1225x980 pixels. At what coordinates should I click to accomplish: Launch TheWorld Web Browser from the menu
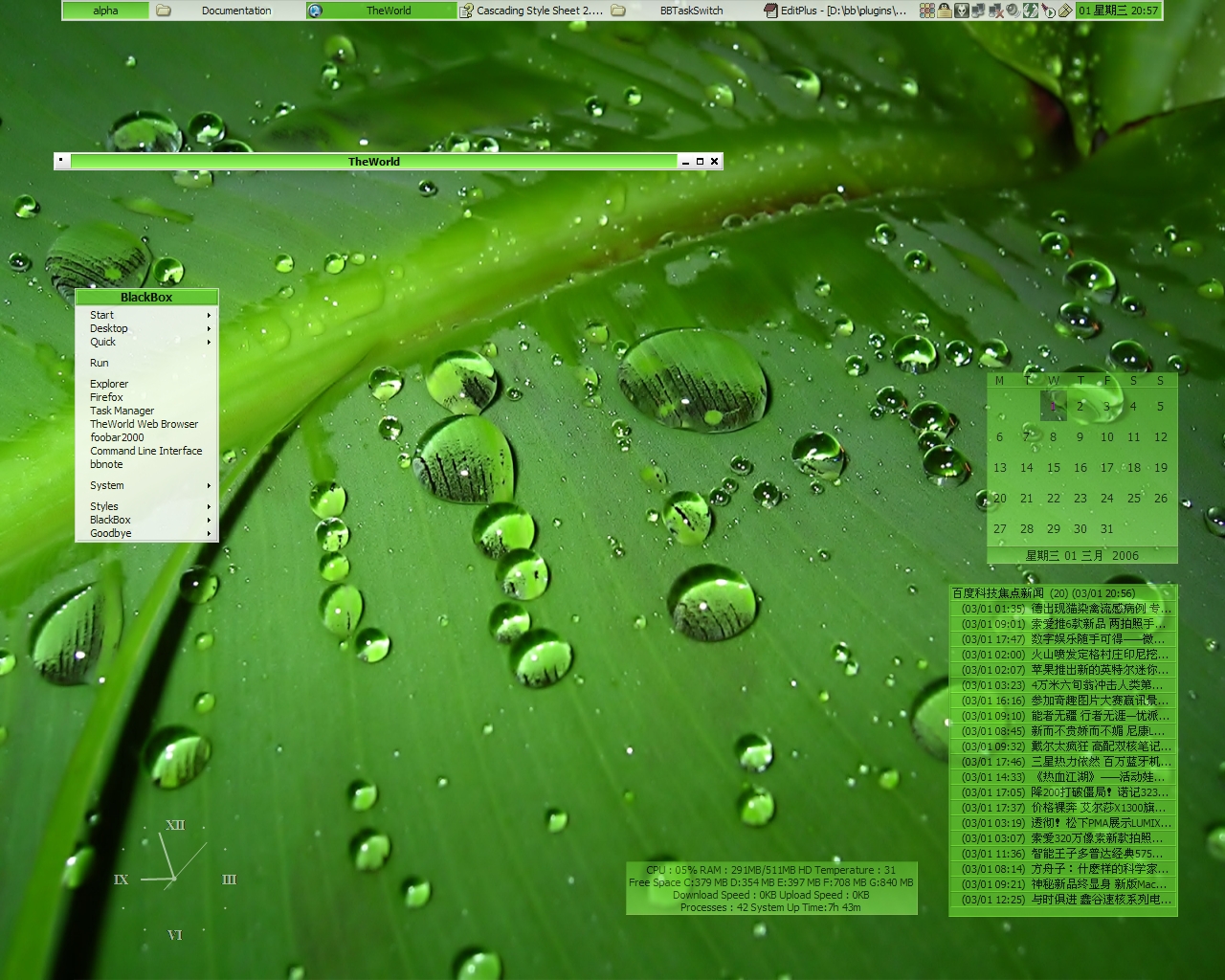pos(146,424)
